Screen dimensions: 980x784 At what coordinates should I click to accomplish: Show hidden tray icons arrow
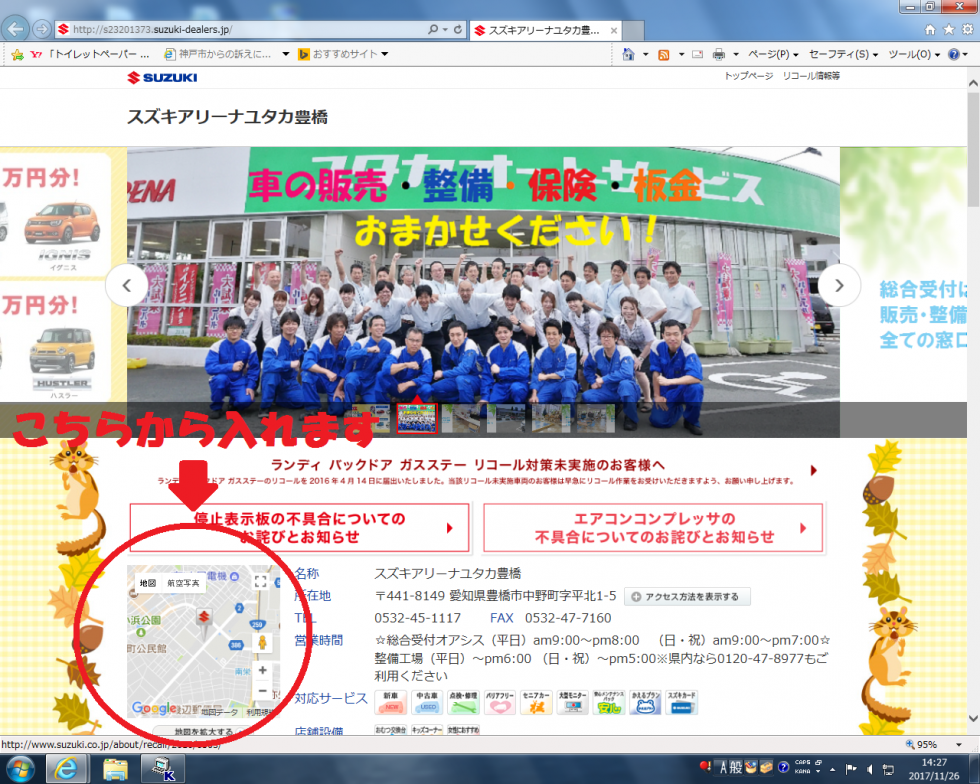pyautogui.click(x=832, y=769)
